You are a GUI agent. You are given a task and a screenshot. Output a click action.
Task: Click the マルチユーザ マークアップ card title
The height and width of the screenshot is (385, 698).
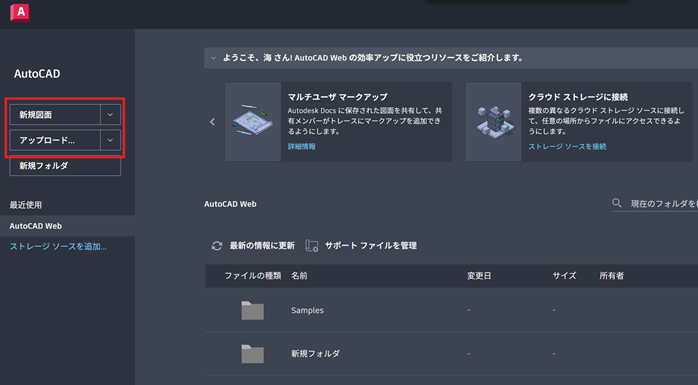click(338, 97)
